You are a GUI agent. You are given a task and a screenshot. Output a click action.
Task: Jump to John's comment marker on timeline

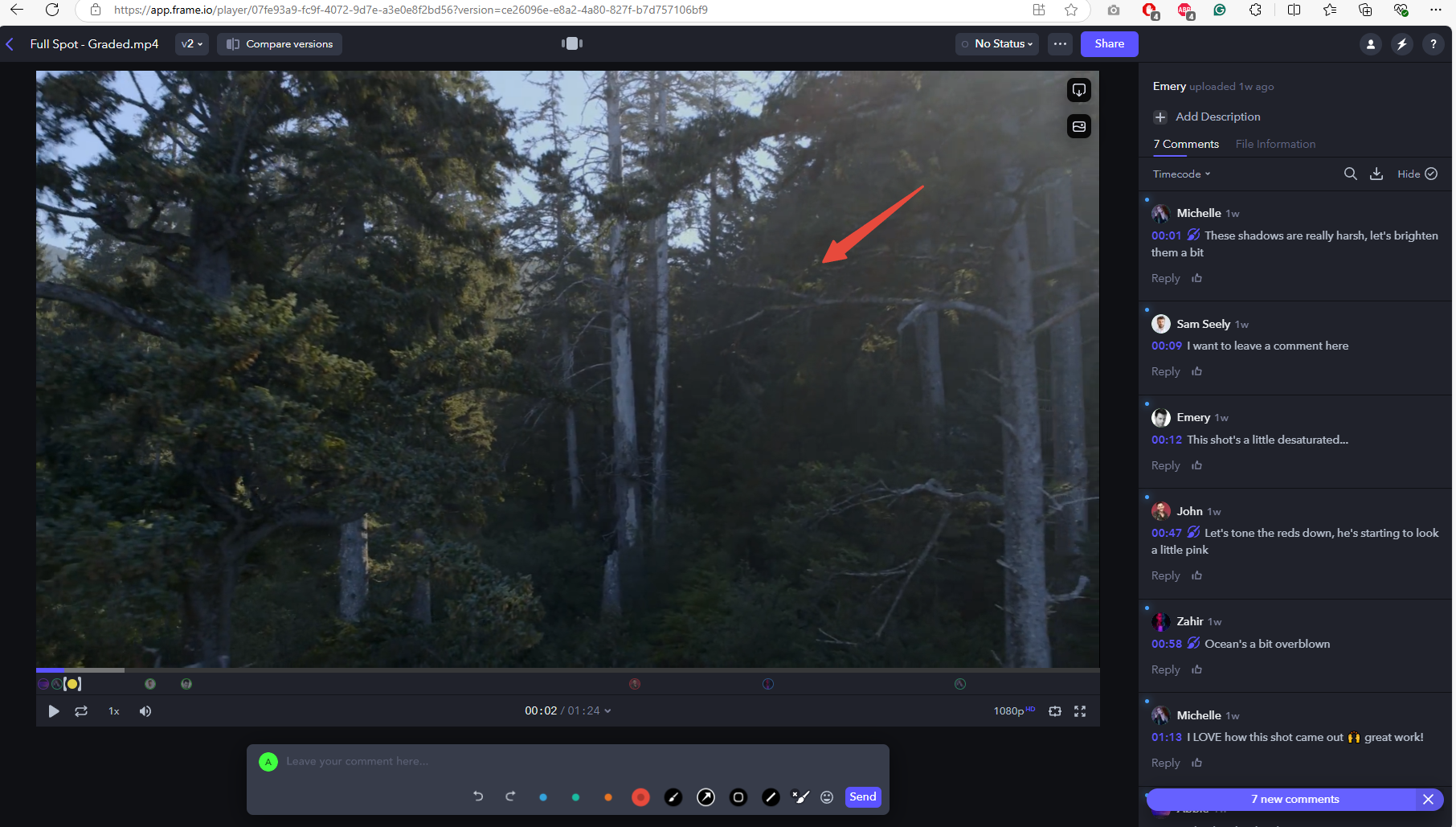[635, 684]
